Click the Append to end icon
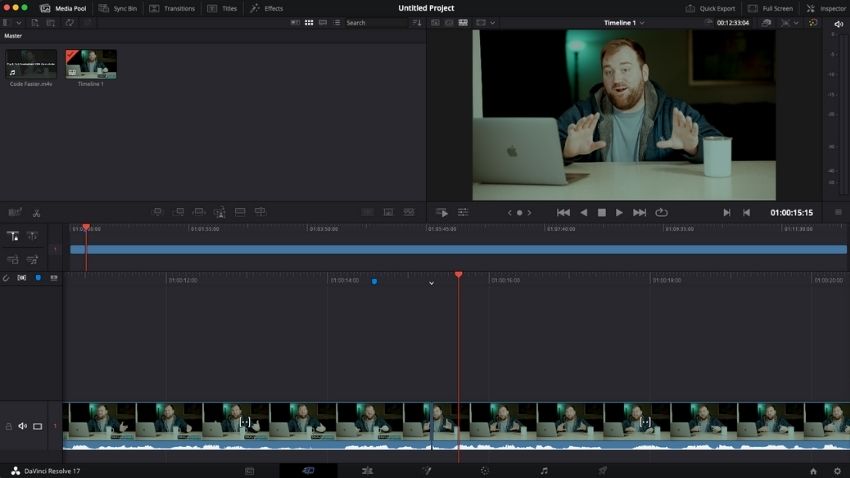850x478 pixels. point(178,212)
